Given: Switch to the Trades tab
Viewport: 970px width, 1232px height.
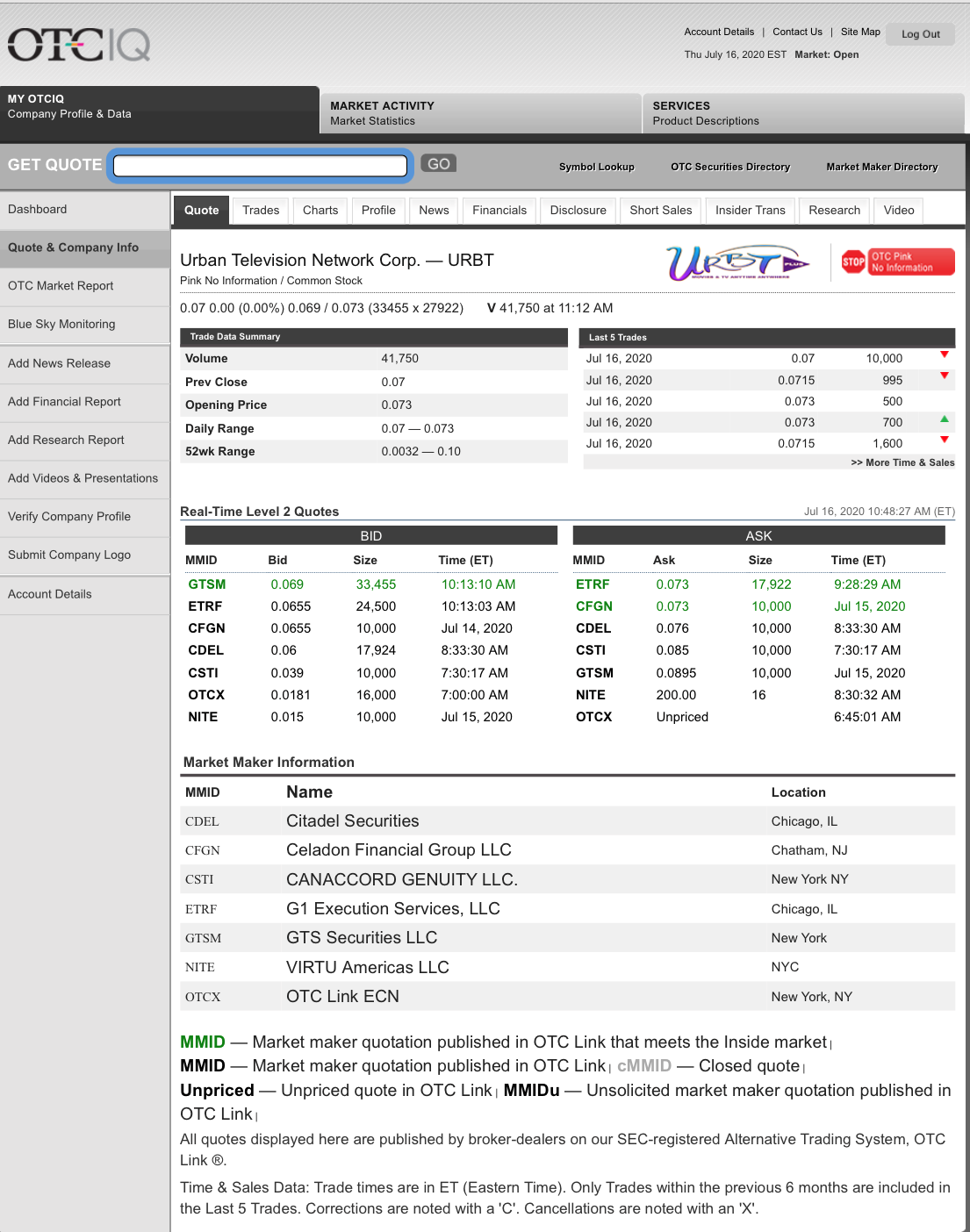Looking at the screenshot, I should pos(261,211).
